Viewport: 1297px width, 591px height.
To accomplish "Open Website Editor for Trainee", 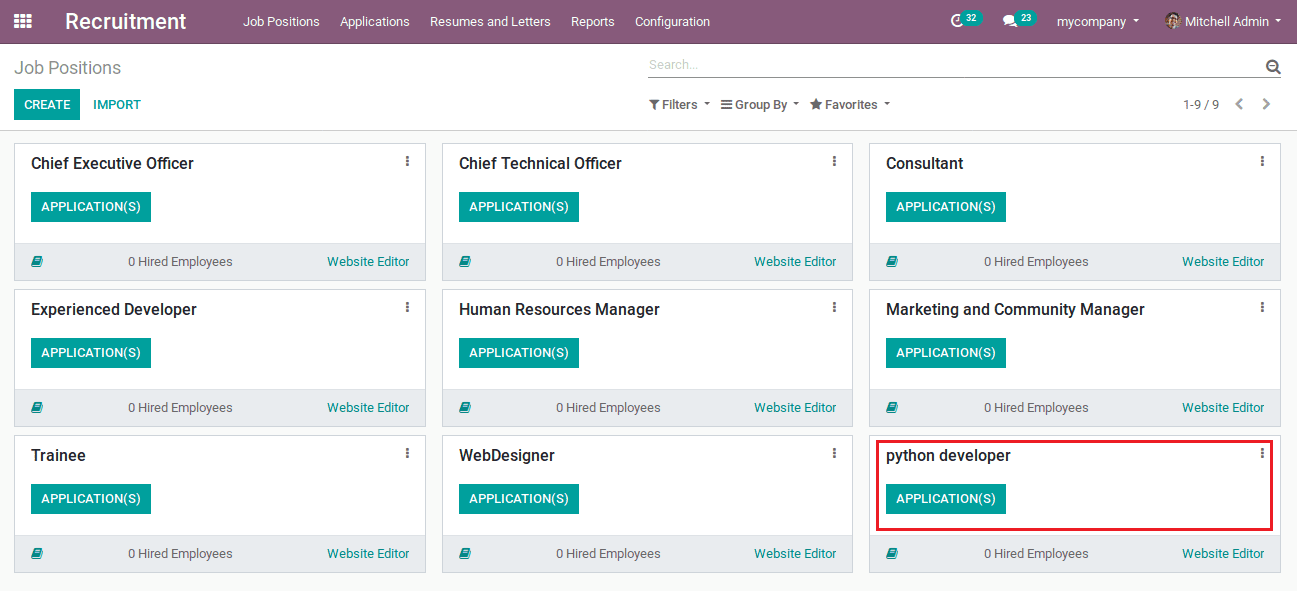I will click(368, 554).
